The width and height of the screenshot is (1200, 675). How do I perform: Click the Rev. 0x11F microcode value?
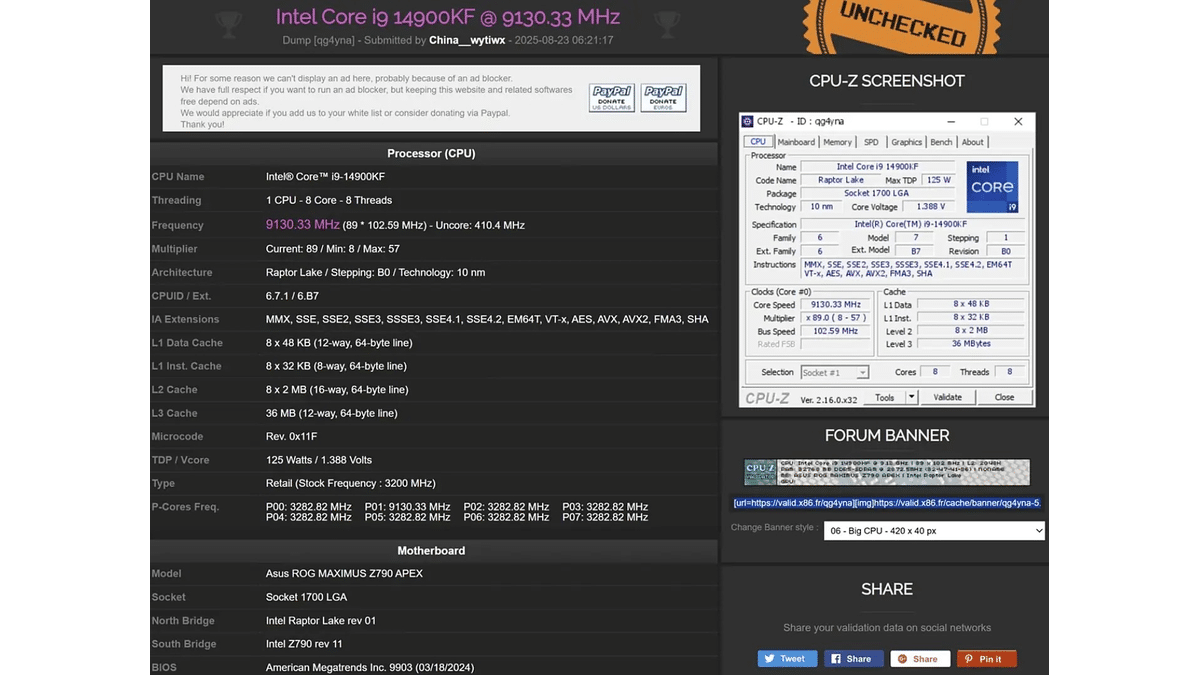(291, 437)
